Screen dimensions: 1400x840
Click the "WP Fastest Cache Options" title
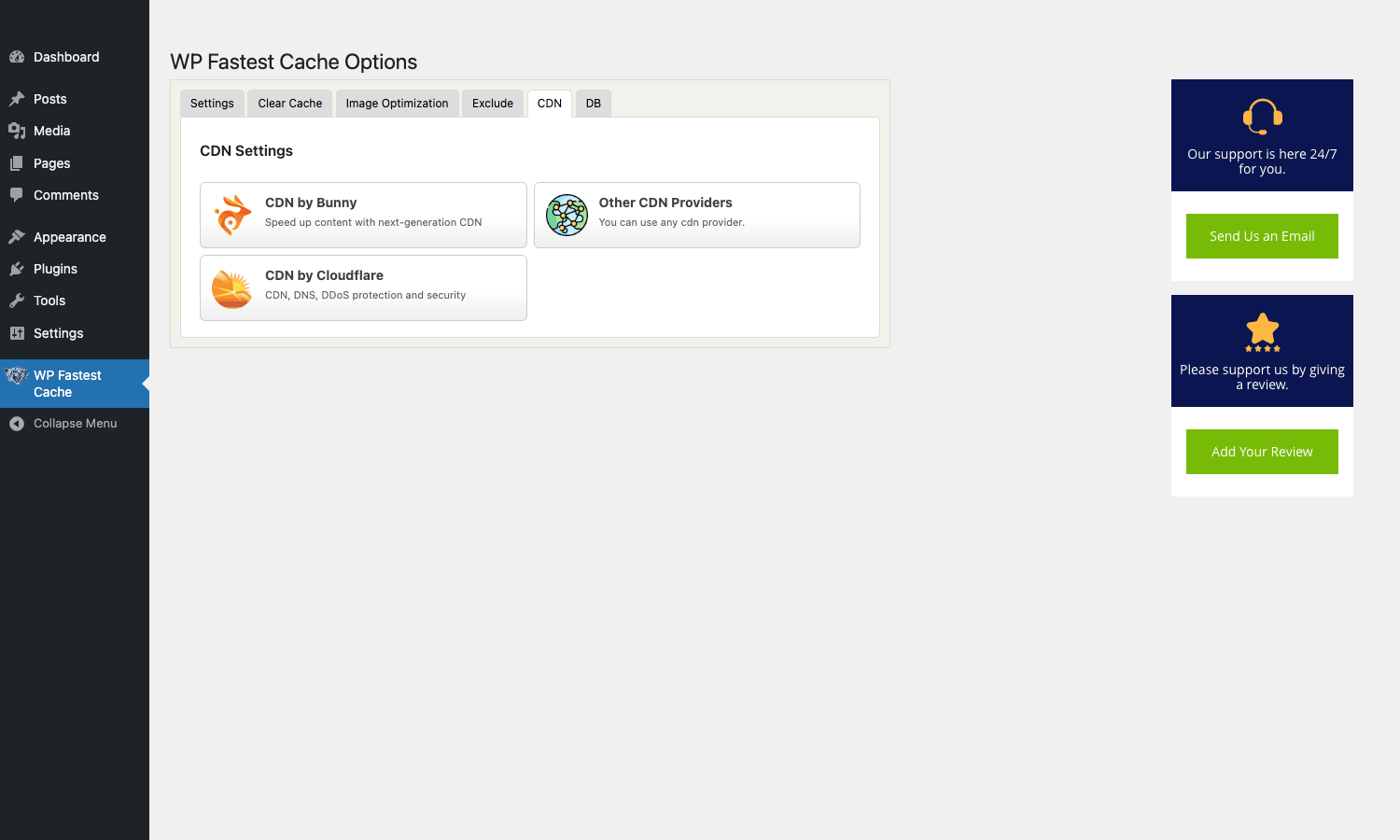click(293, 62)
